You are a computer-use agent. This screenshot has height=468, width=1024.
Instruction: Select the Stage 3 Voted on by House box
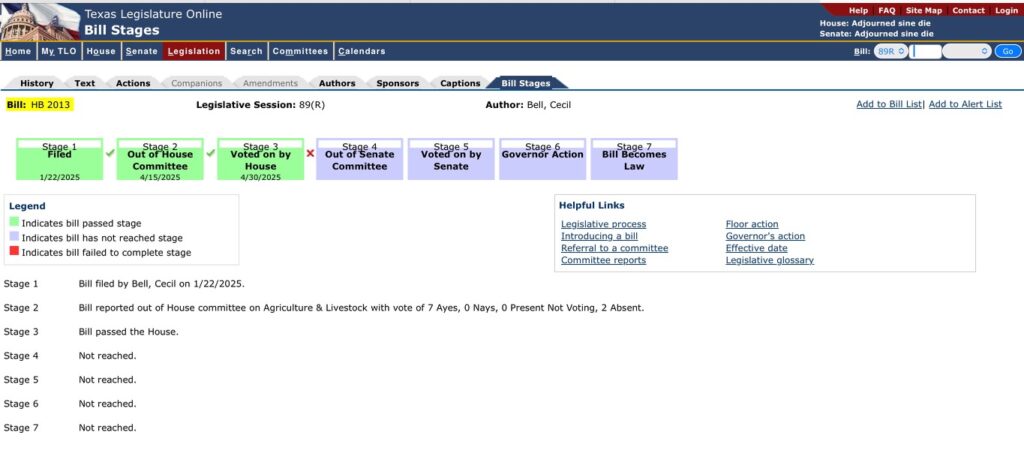coord(260,160)
